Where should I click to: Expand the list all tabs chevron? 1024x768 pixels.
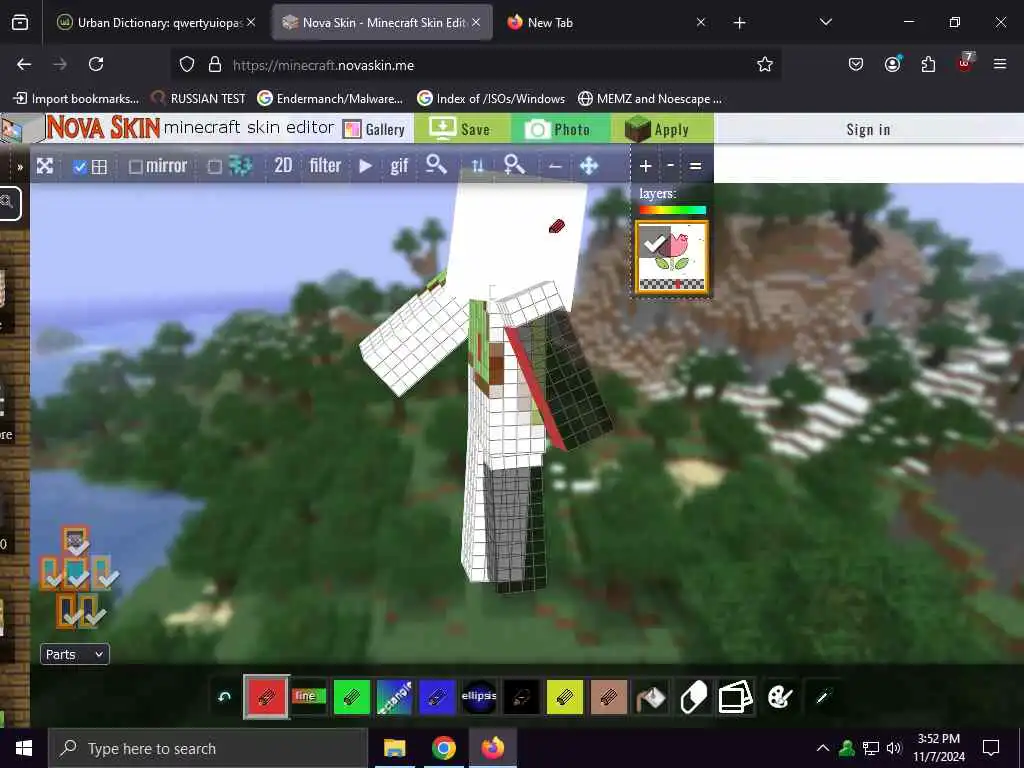click(825, 22)
